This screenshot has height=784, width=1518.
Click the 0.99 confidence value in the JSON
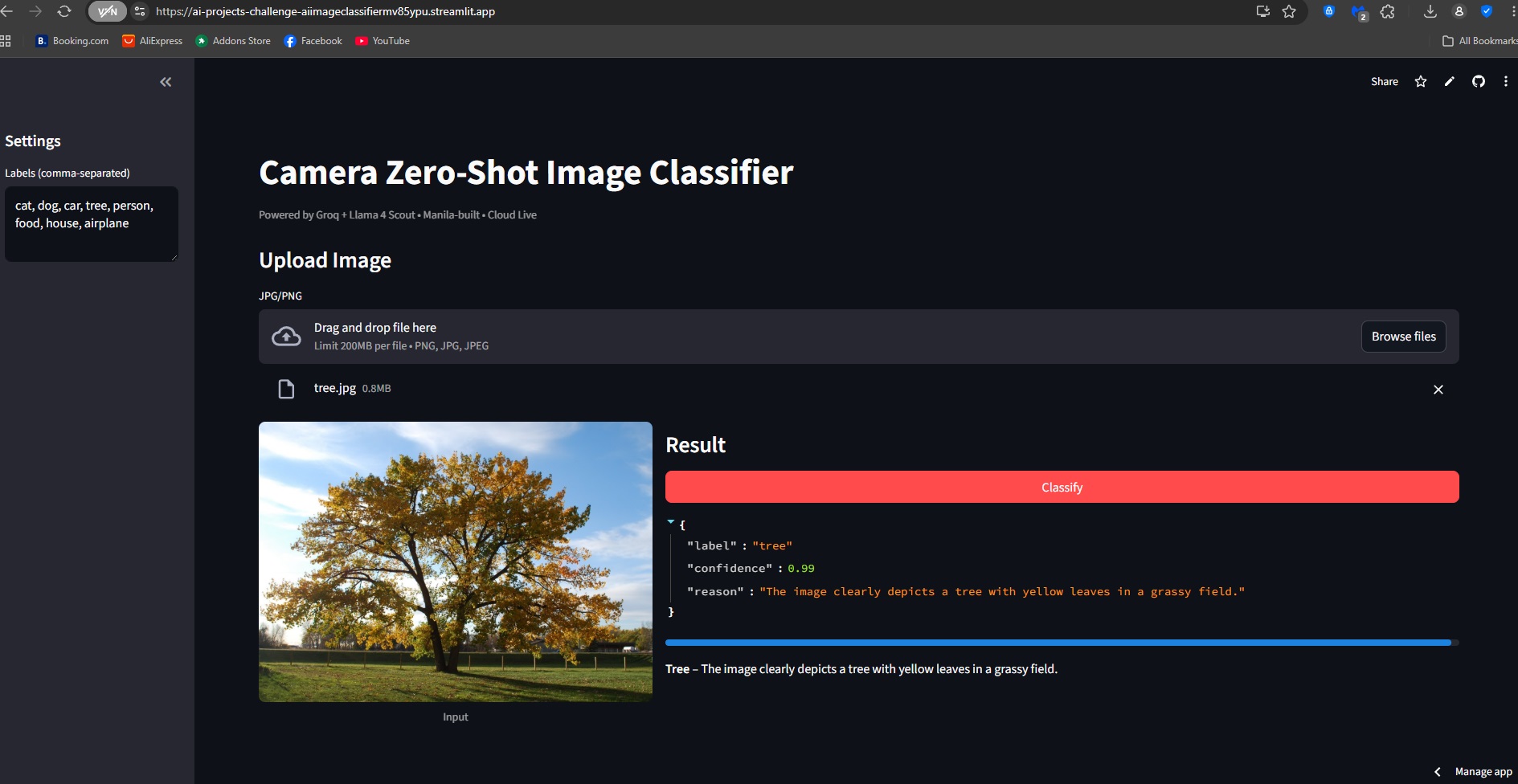point(801,568)
